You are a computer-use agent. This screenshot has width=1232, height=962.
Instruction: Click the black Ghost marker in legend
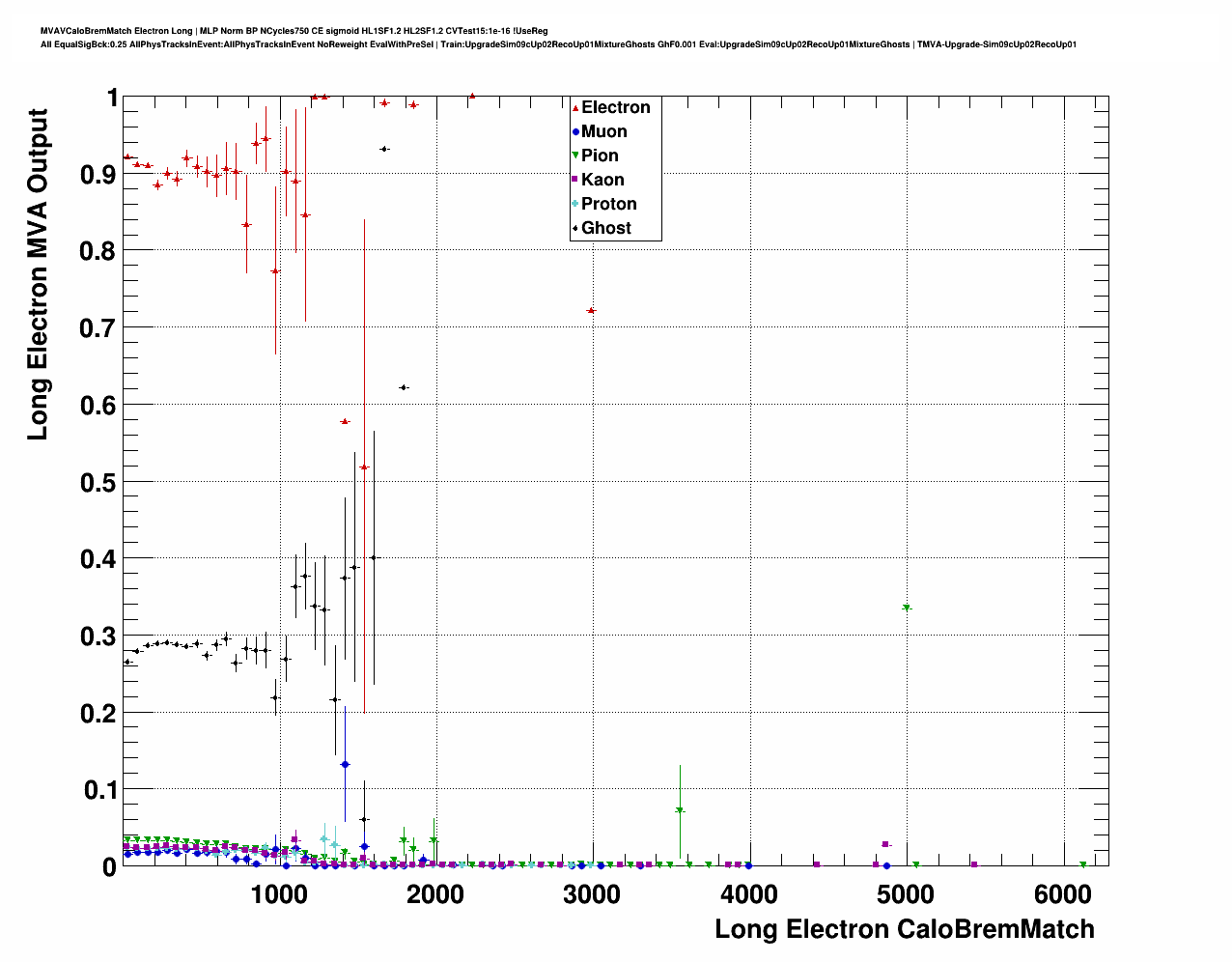[x=575, y=228]
